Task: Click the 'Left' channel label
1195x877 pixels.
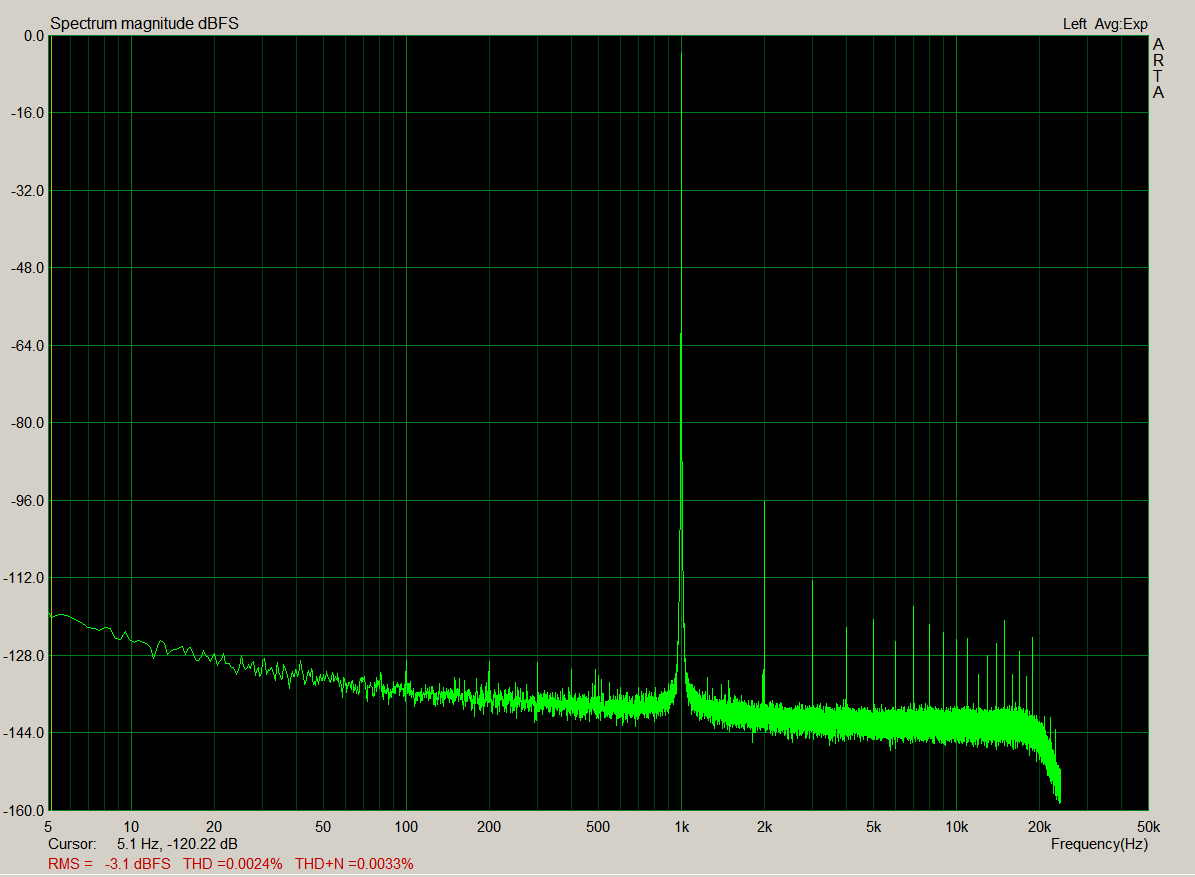Action: coord(1075,24)
